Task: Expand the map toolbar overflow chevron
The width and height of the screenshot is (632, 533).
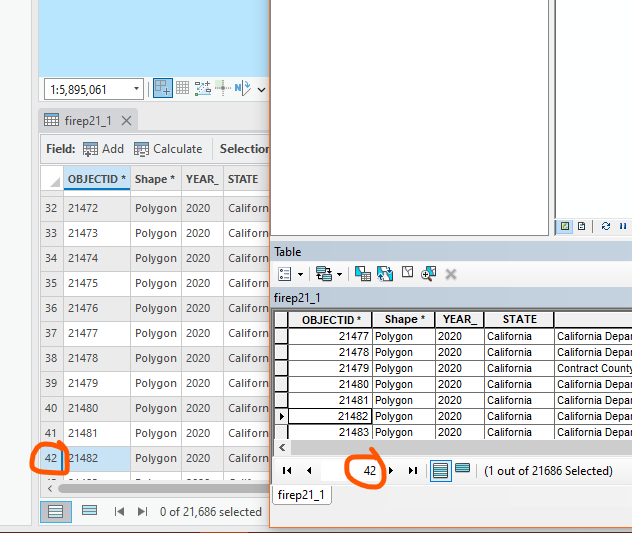Action: [x=261, y=90]
